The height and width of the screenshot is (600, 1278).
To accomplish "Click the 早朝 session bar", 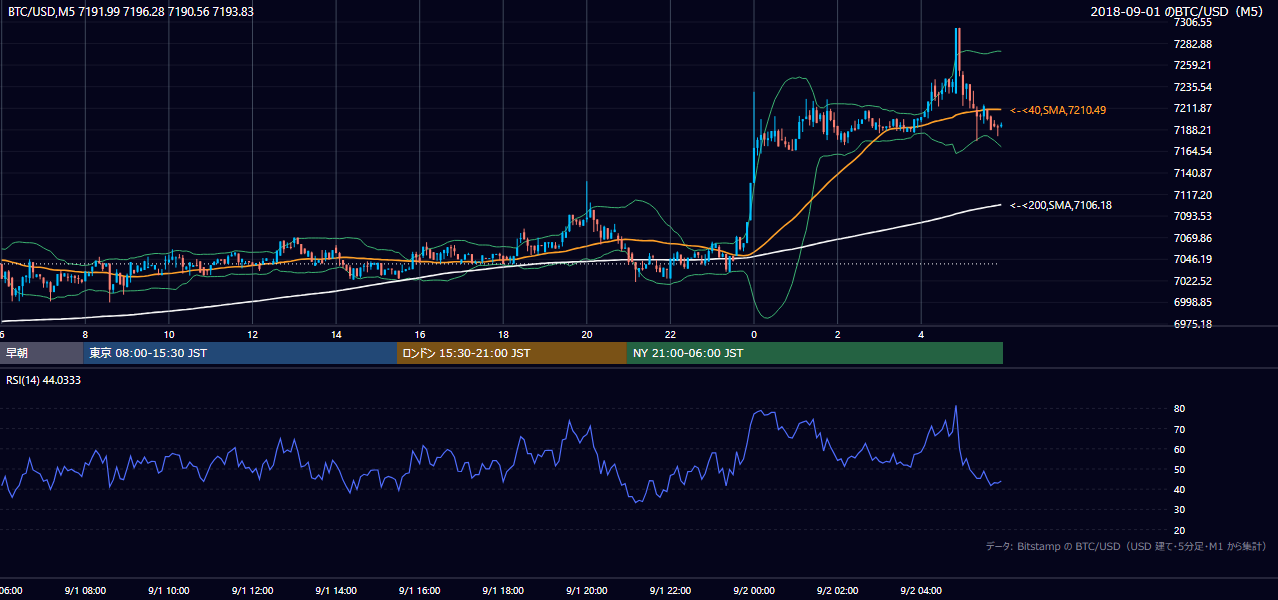I will click(41, 353).
